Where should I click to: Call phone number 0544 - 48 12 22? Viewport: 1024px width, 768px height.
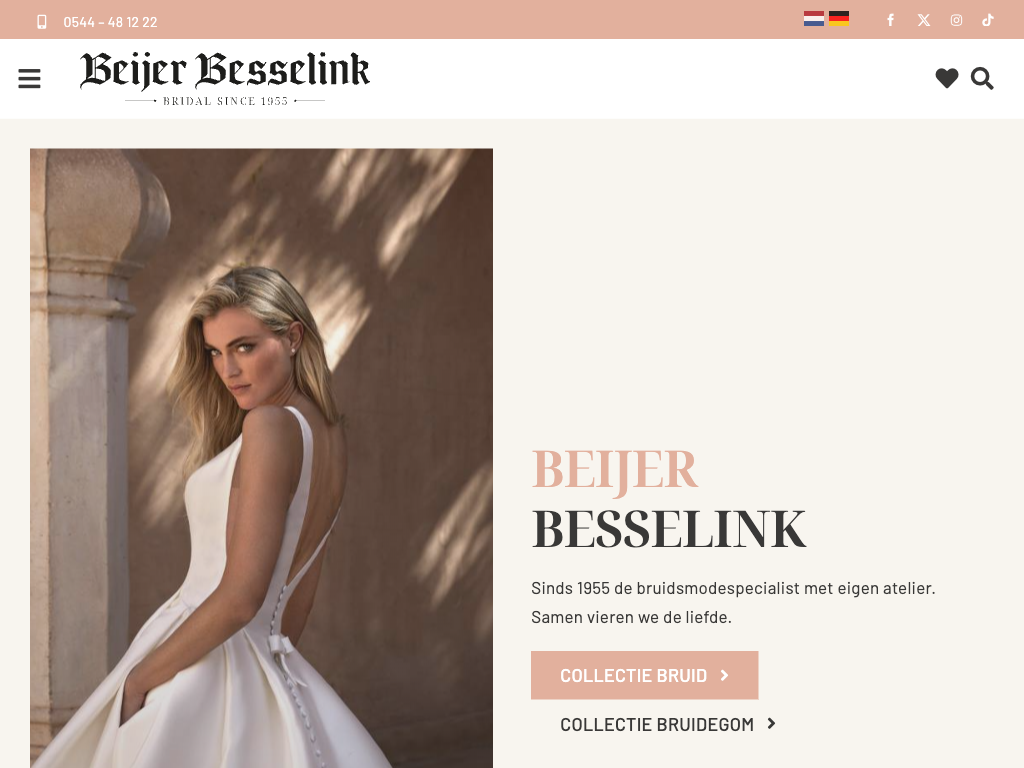110,22
